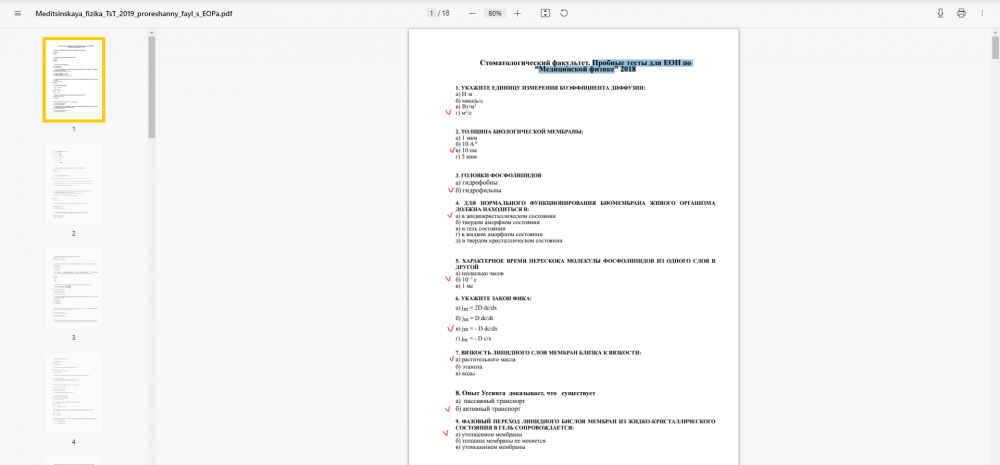The image size is (1000, 465).
Task: Click the highlighted title text "Пробные тесты для ЕОП по"
Action: click(642, 63)
